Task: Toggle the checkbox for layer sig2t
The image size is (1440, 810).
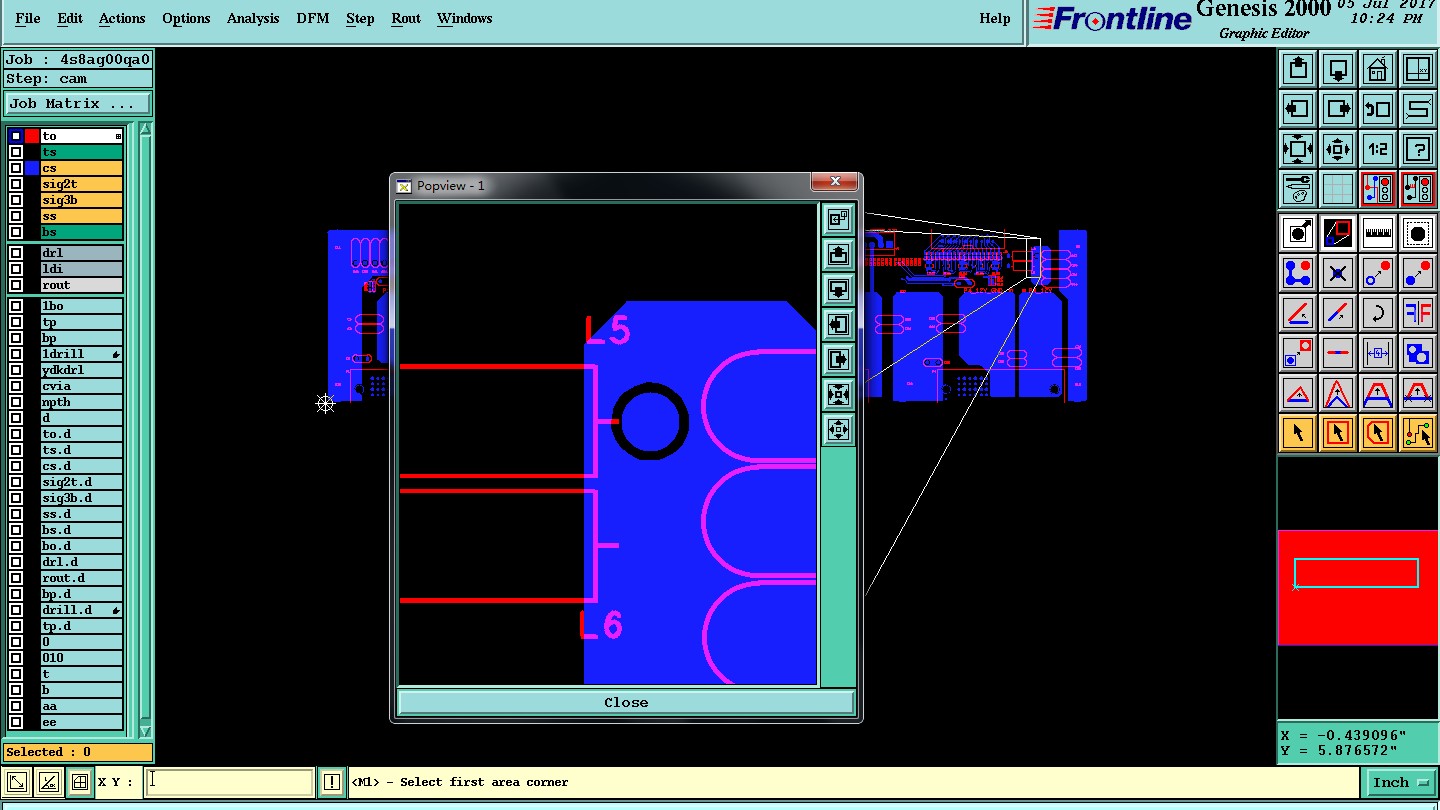Action: click(16, 184)
